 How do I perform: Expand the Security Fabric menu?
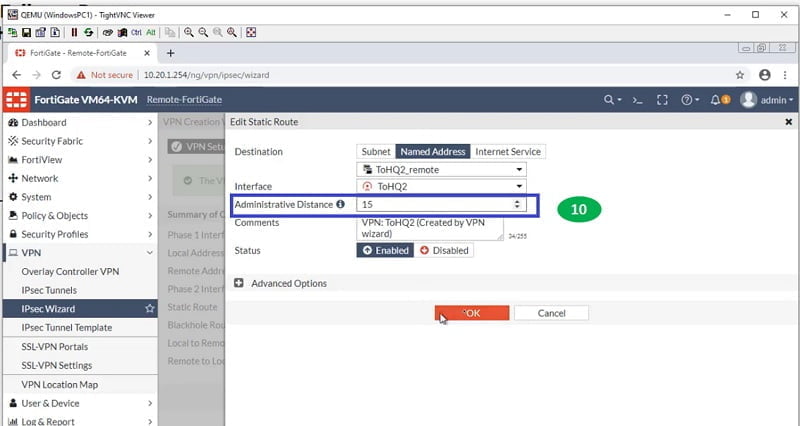[79, 141]
